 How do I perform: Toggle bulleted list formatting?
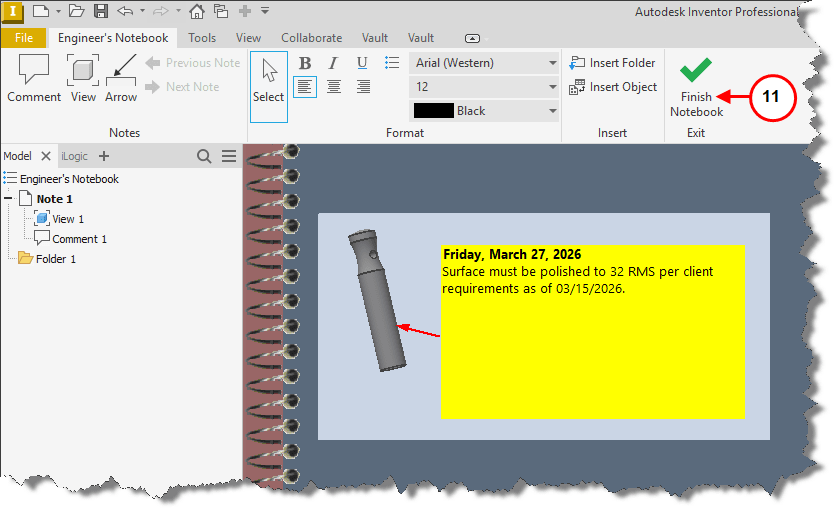tap(392, 63)
